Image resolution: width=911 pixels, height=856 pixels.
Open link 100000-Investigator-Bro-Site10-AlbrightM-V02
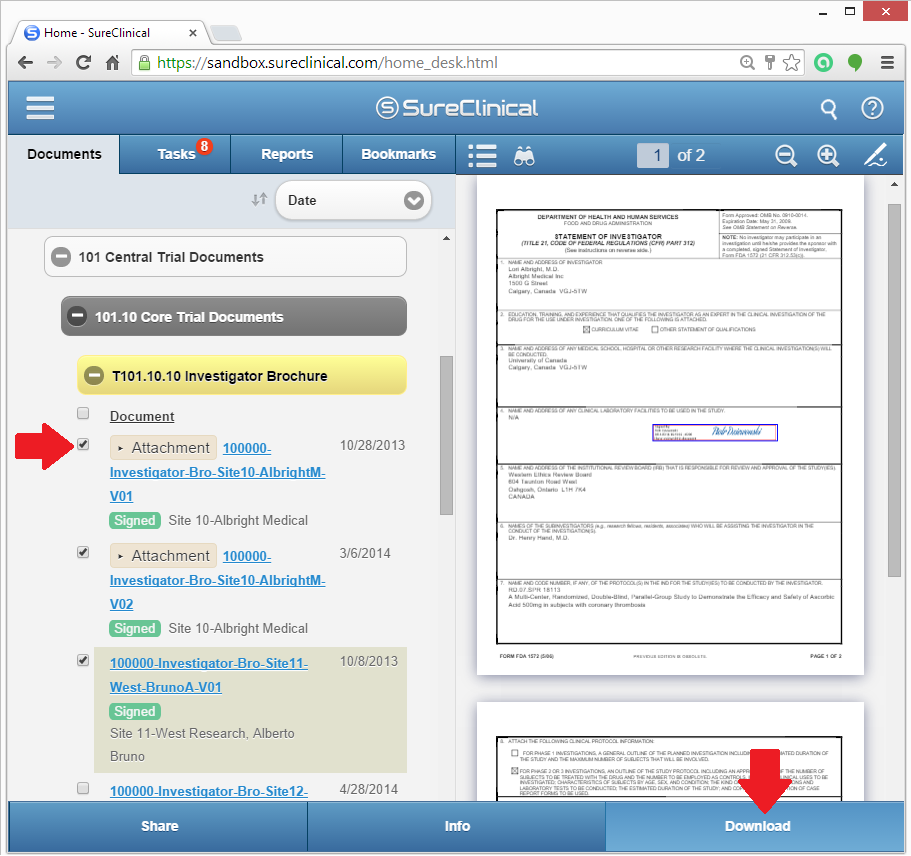217,580
